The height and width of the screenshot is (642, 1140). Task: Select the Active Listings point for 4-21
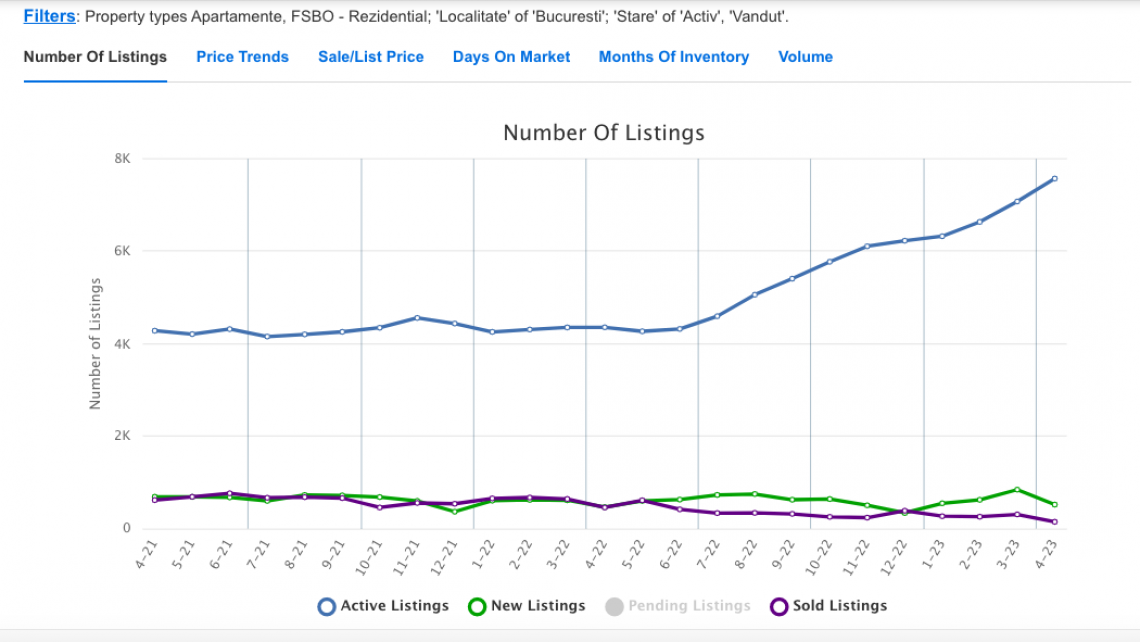point(155,330)
